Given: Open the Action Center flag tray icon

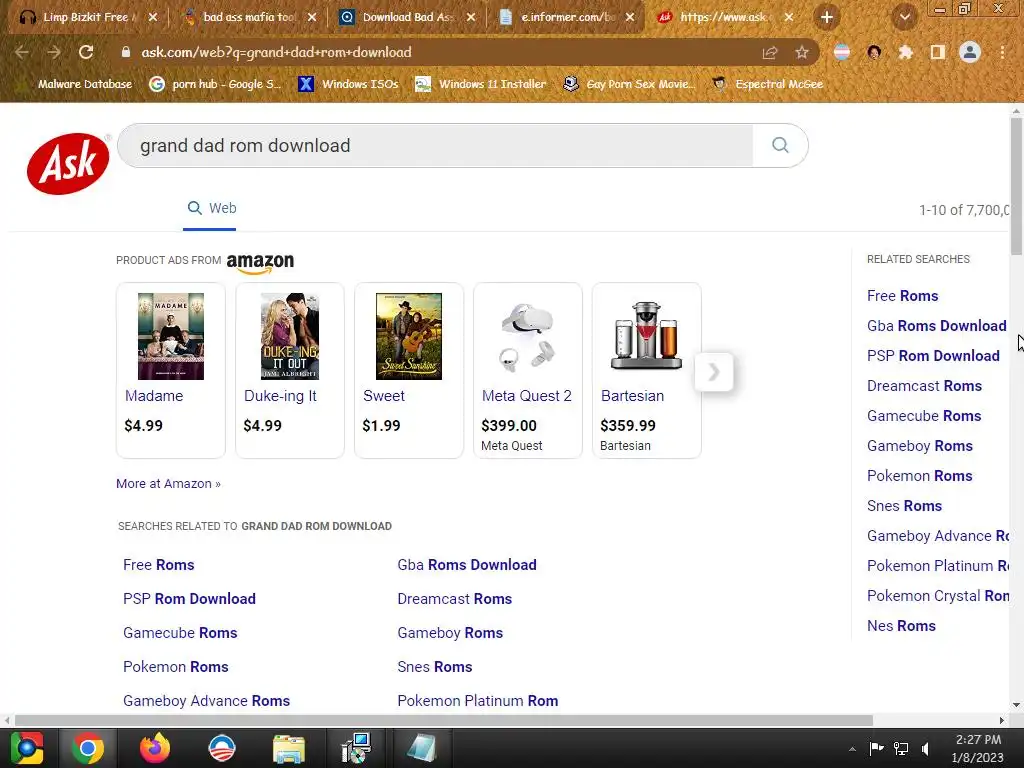Looking at the screenshot, I should [876, 749].
